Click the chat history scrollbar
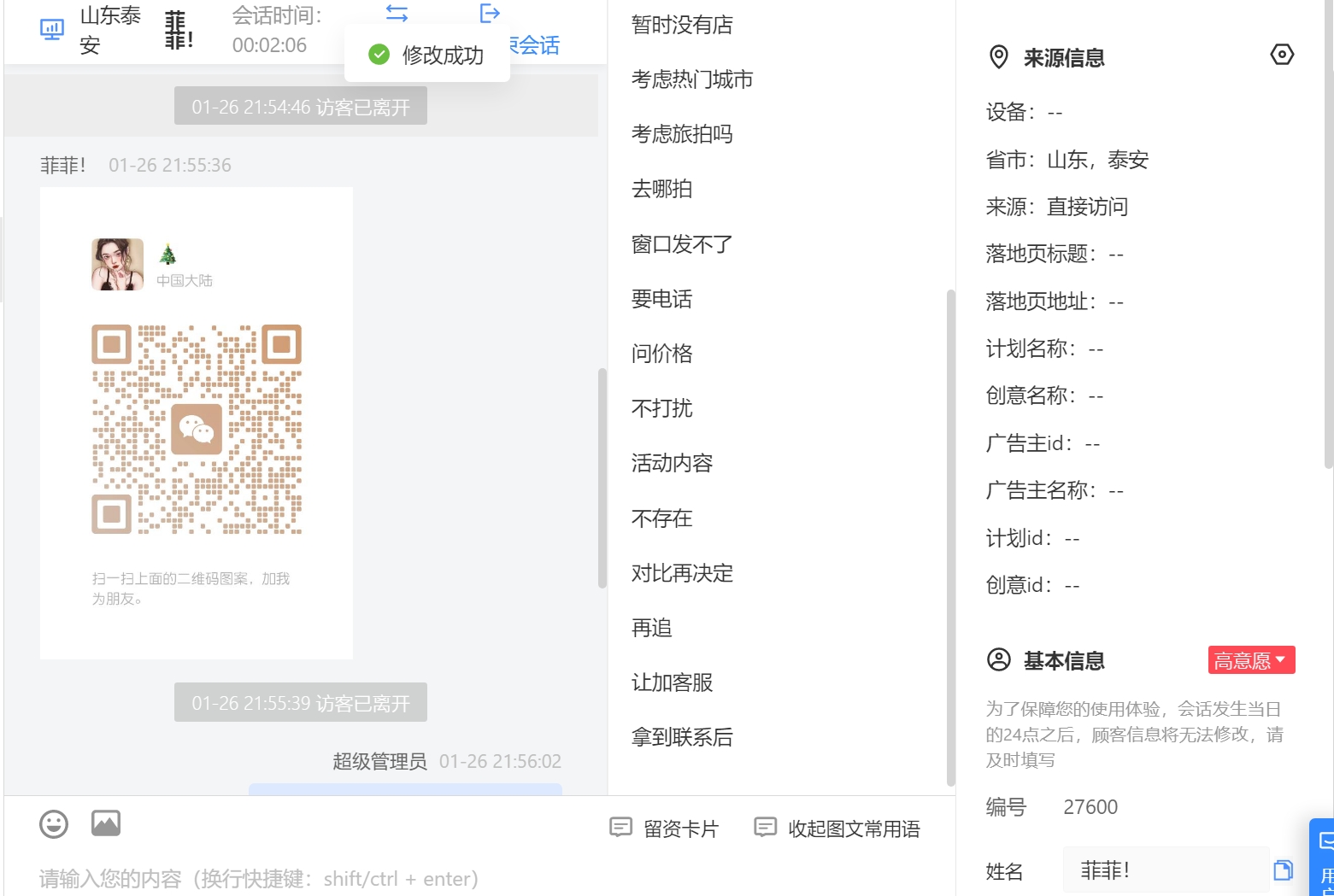1334x896 pixels. point(602,478)
